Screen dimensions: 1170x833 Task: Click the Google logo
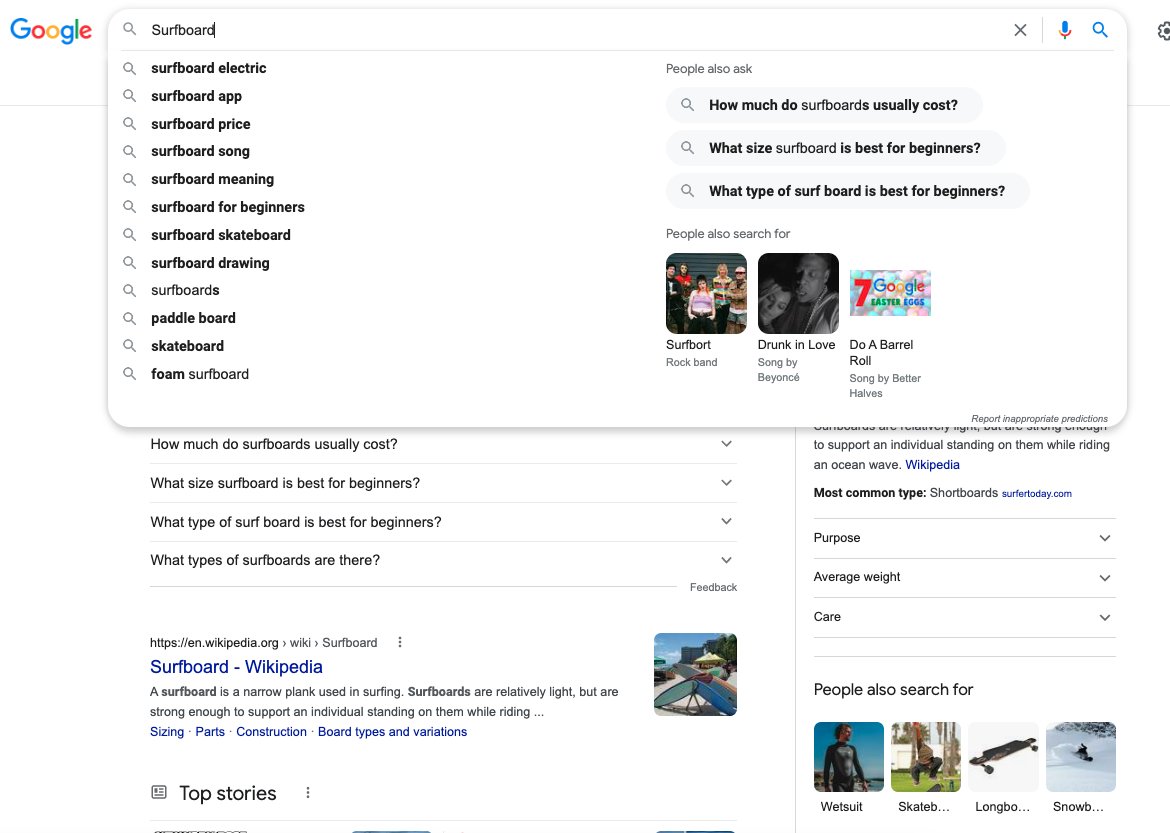51,30
